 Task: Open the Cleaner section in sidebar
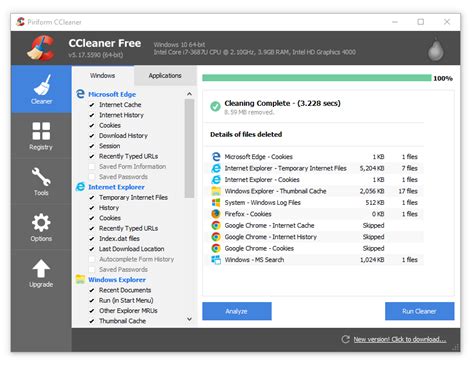pos(41,89)
